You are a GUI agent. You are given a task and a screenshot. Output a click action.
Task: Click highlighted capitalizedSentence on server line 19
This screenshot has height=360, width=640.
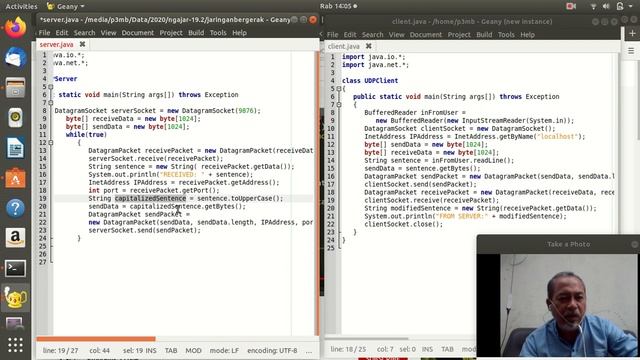click(150, 198)
